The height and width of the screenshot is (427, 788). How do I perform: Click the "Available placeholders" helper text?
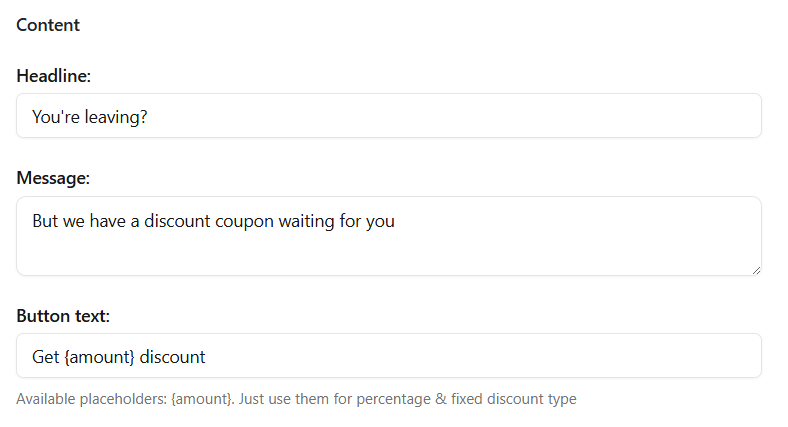[x=296, y=399]
